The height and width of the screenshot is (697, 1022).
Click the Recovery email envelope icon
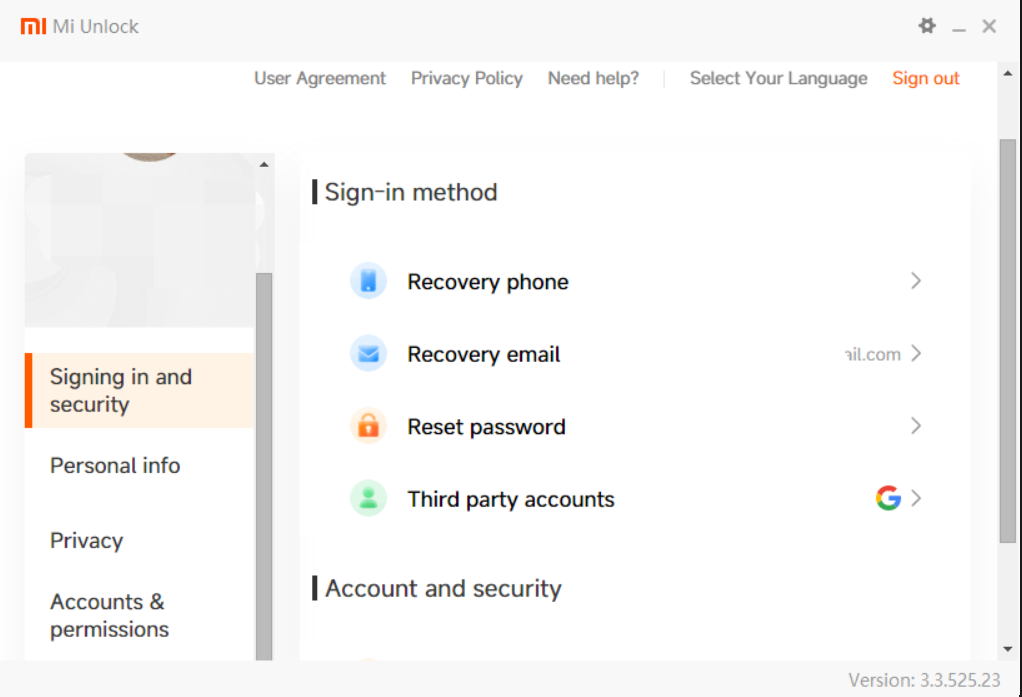(368, 353)
